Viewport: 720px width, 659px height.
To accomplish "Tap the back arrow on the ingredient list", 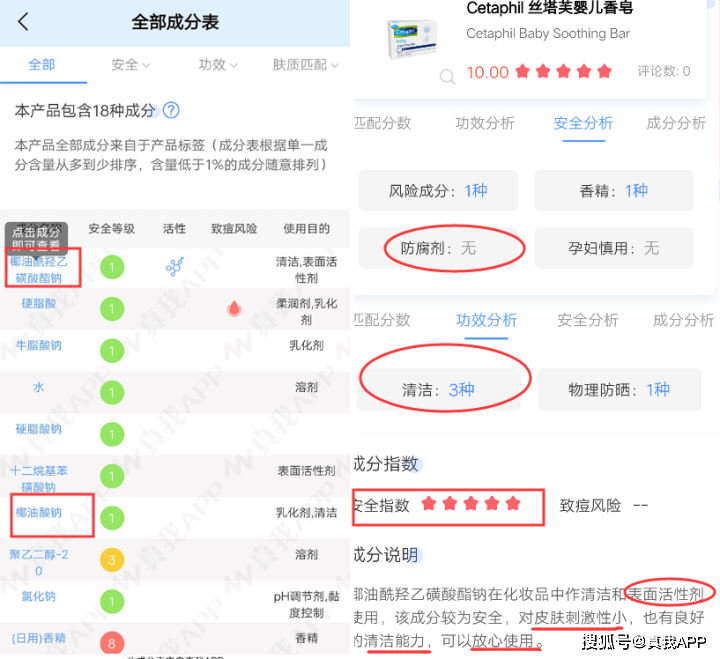I will coord(23,22).
